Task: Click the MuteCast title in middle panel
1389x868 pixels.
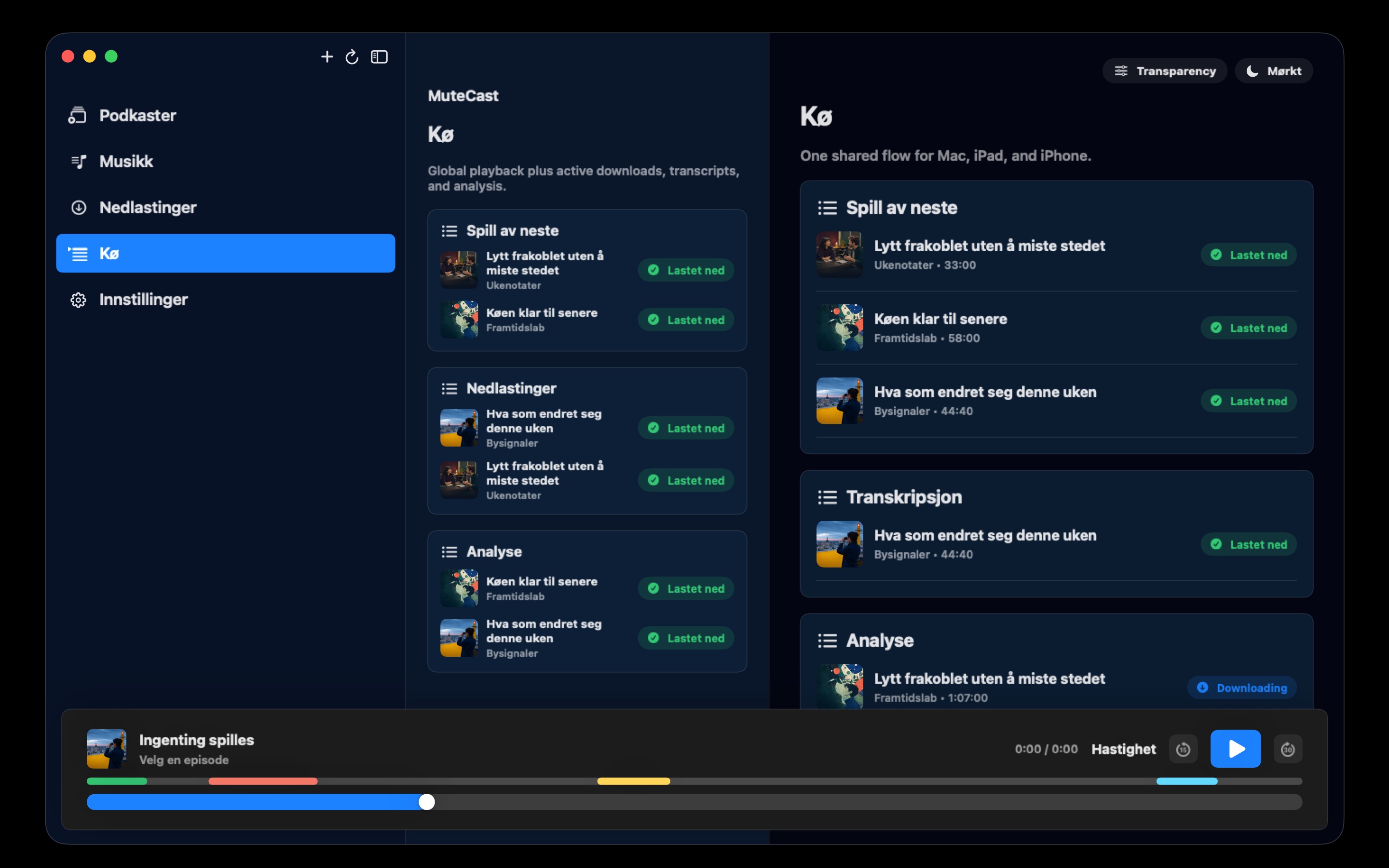Action: (x=463, y=96)
